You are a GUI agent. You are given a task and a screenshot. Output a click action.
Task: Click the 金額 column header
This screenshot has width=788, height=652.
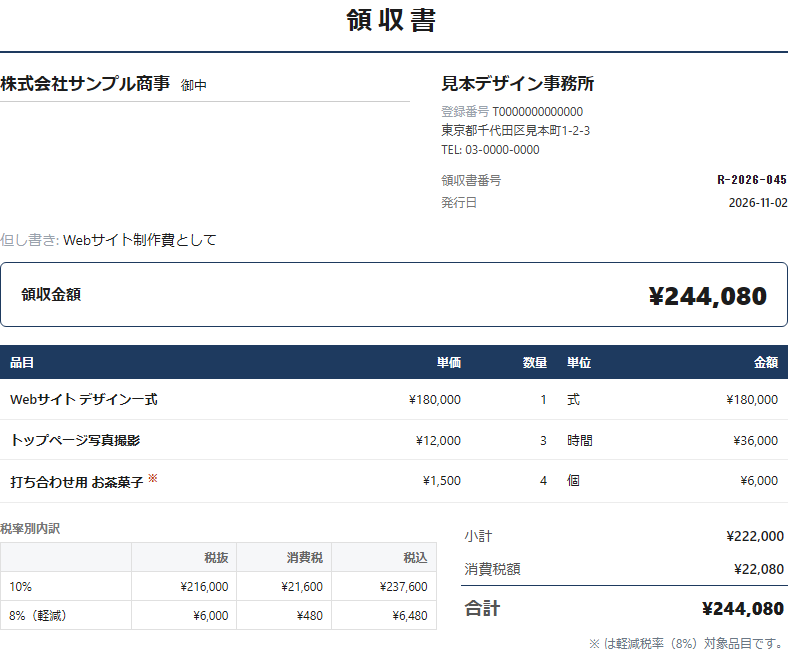coord(766,362)
